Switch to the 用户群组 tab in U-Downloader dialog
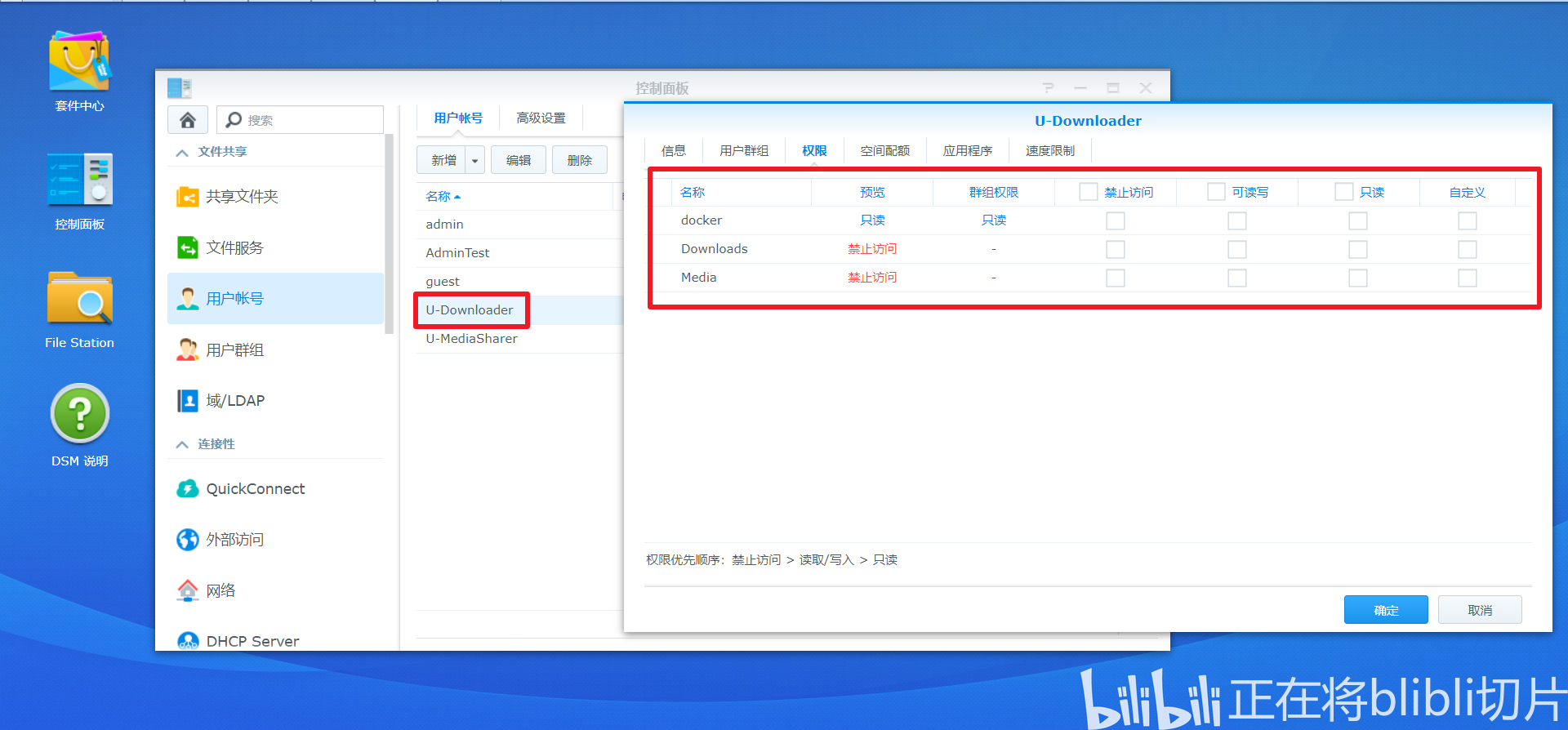Image resolution: width=1568 pixels, height=730 pixels. point(744,151)
